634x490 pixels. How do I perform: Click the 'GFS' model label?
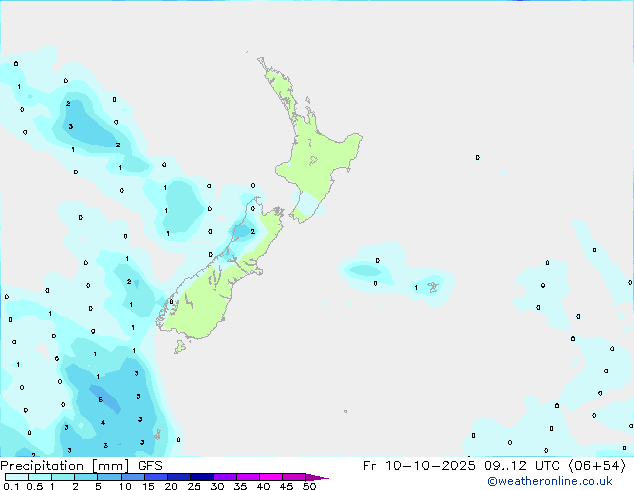(150, 466)
